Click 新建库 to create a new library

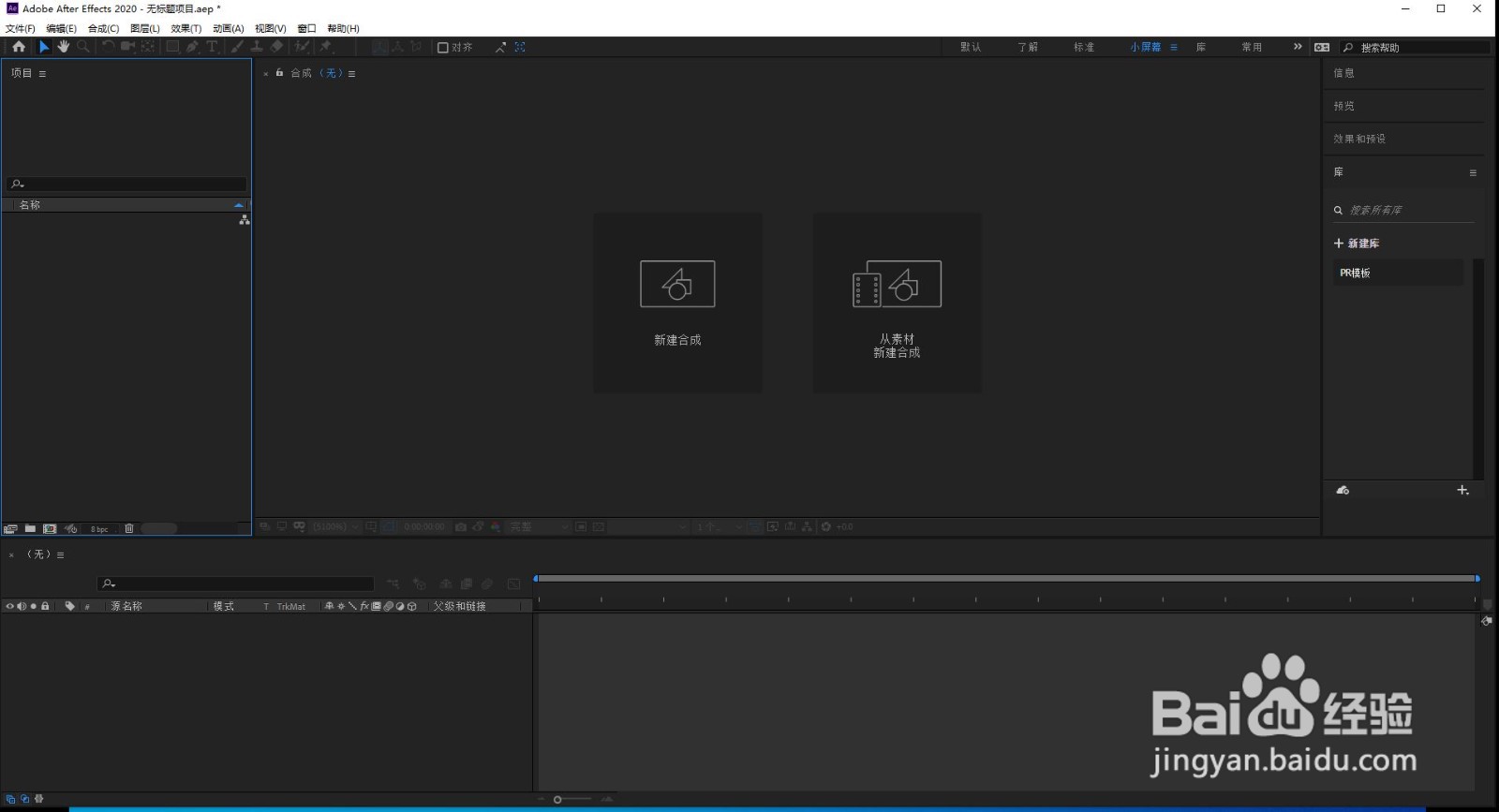coord(1357,244)
